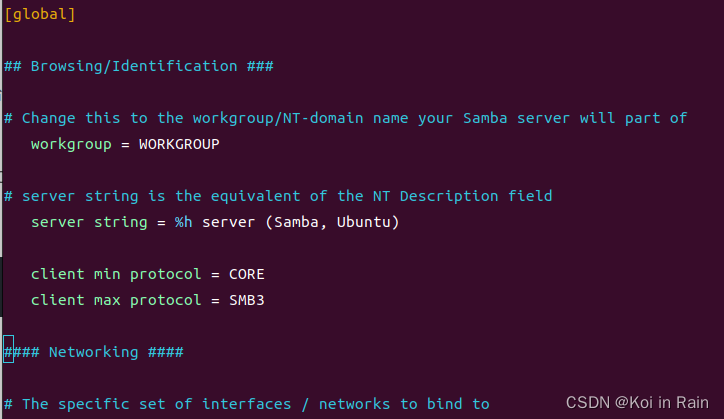This screenshot has height=419, width=724.
Task: Click the CSDN @Koi in Rain watermark
Action: pos(637,403)
